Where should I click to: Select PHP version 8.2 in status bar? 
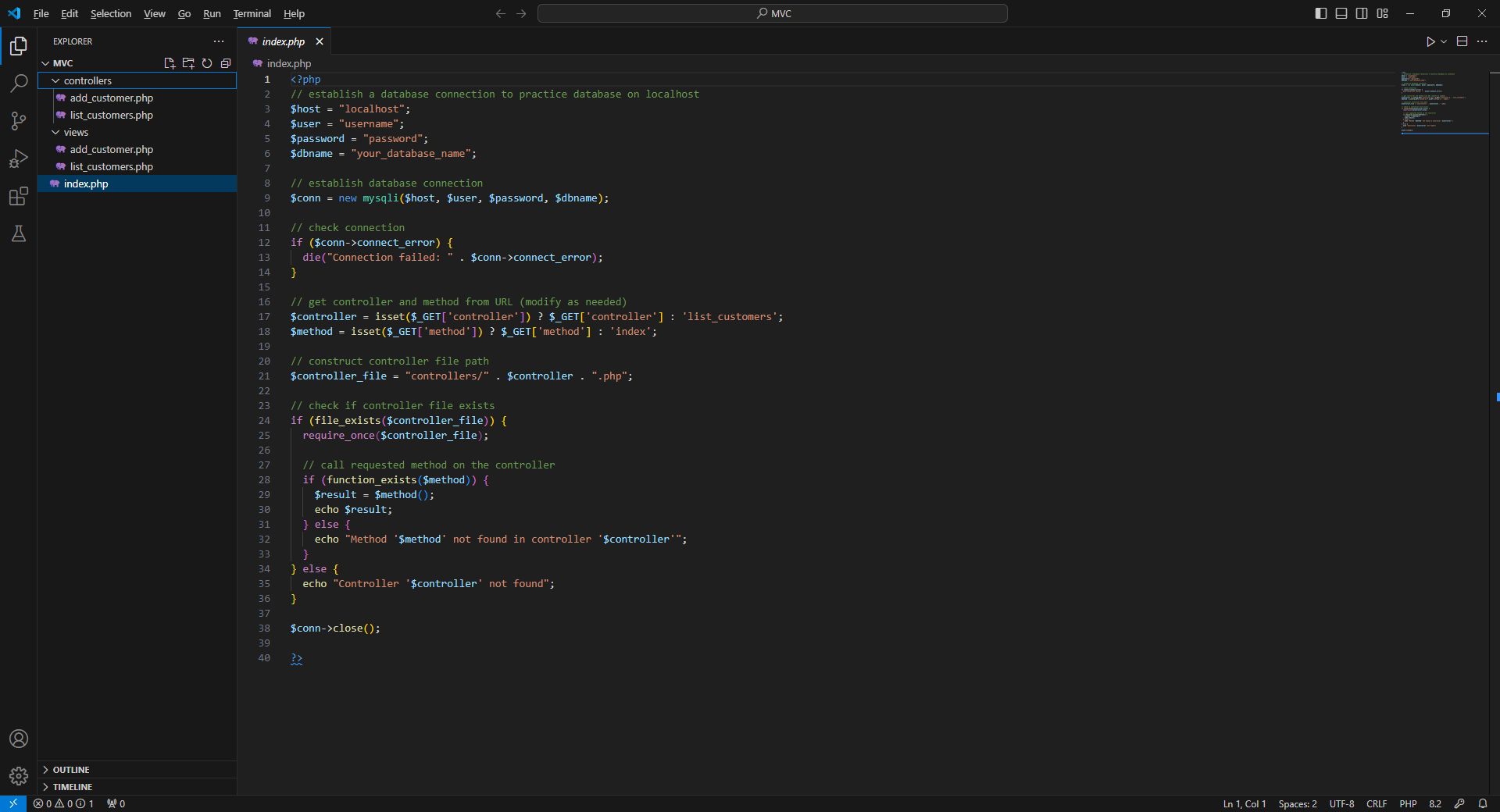pos(1435,803)
